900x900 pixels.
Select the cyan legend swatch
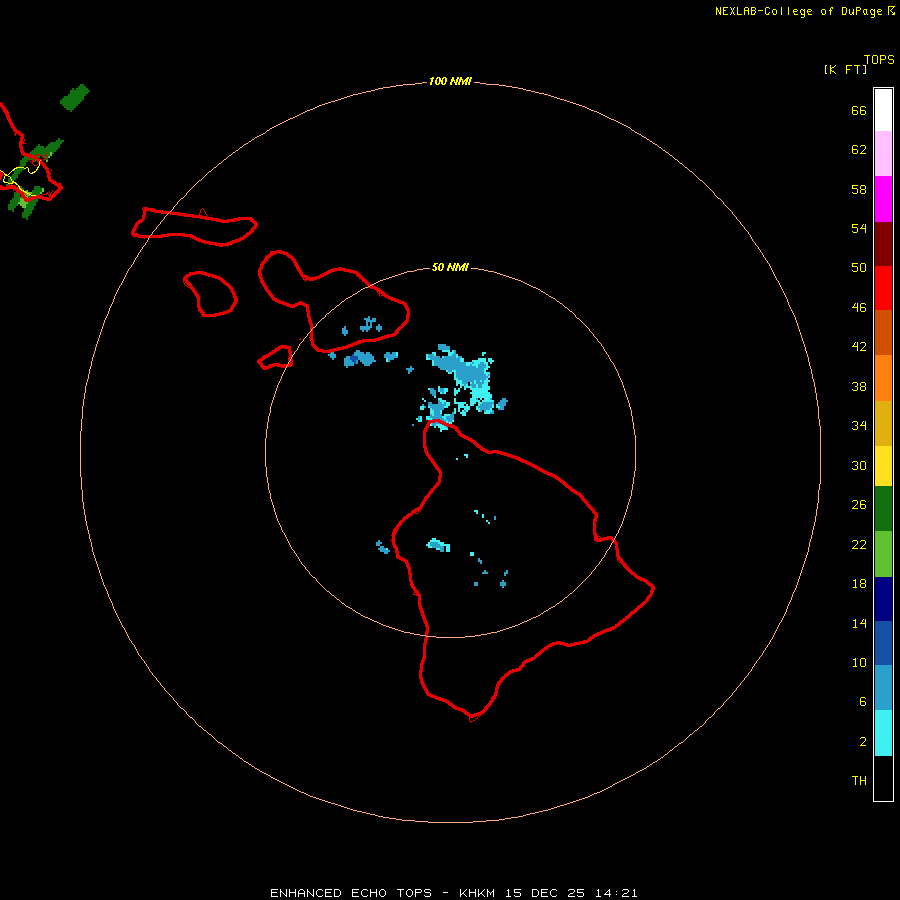pos(883,733)
